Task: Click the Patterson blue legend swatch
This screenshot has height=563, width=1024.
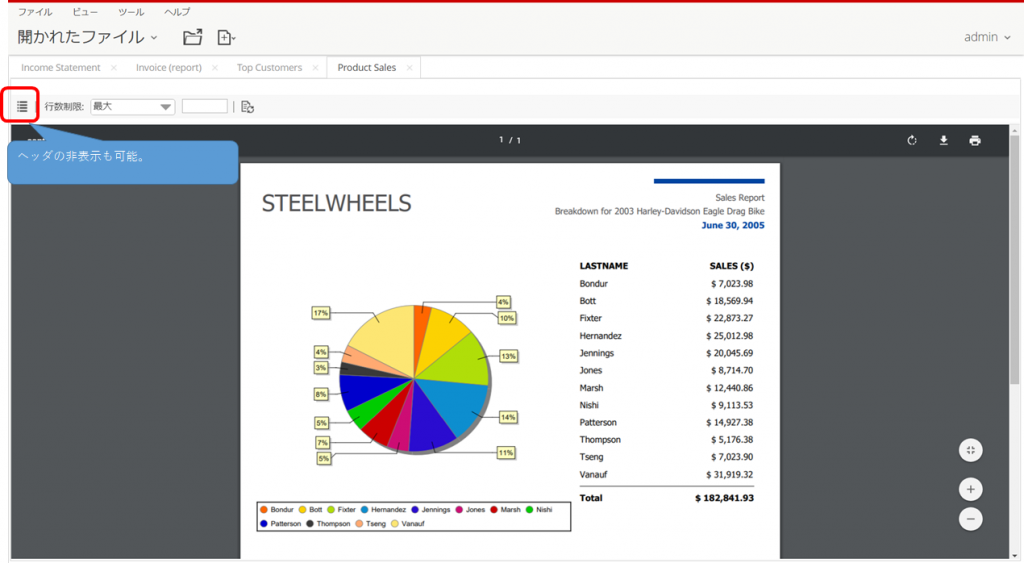Action: click(264, 524)
